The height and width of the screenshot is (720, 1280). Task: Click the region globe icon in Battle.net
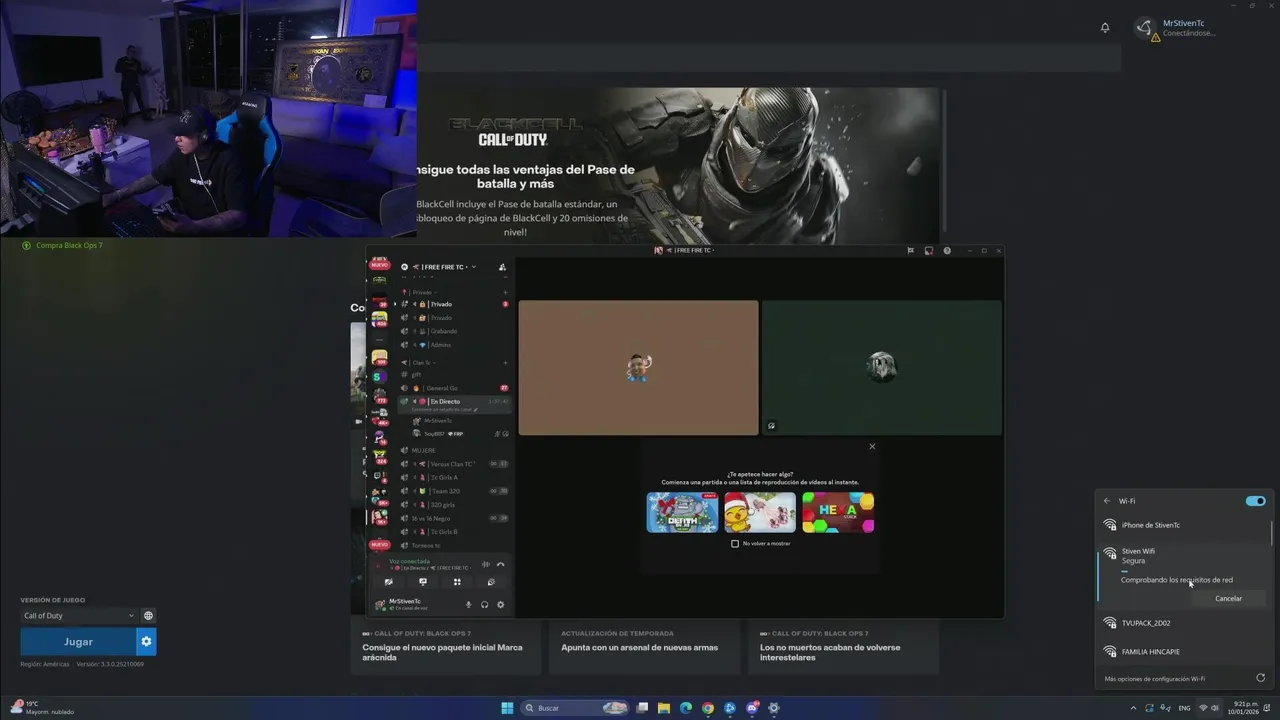148,616
